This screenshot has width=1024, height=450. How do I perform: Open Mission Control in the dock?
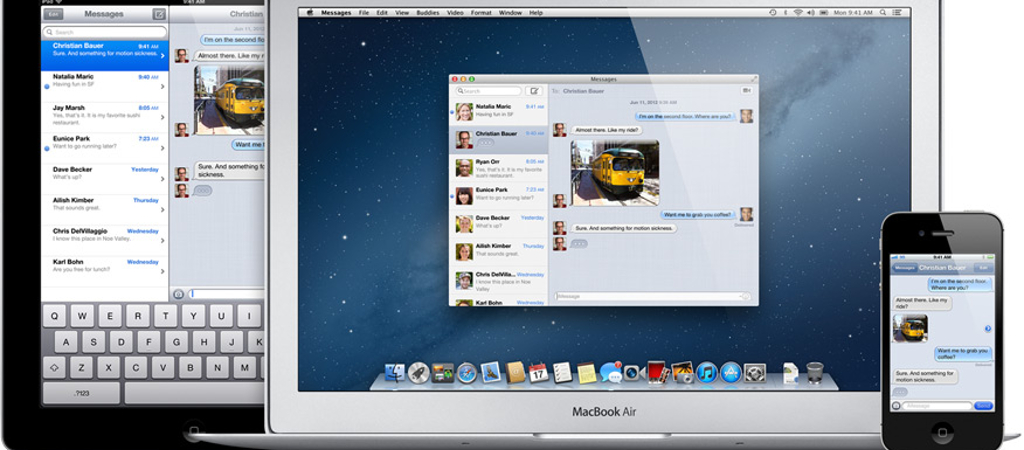click(443, 373)
